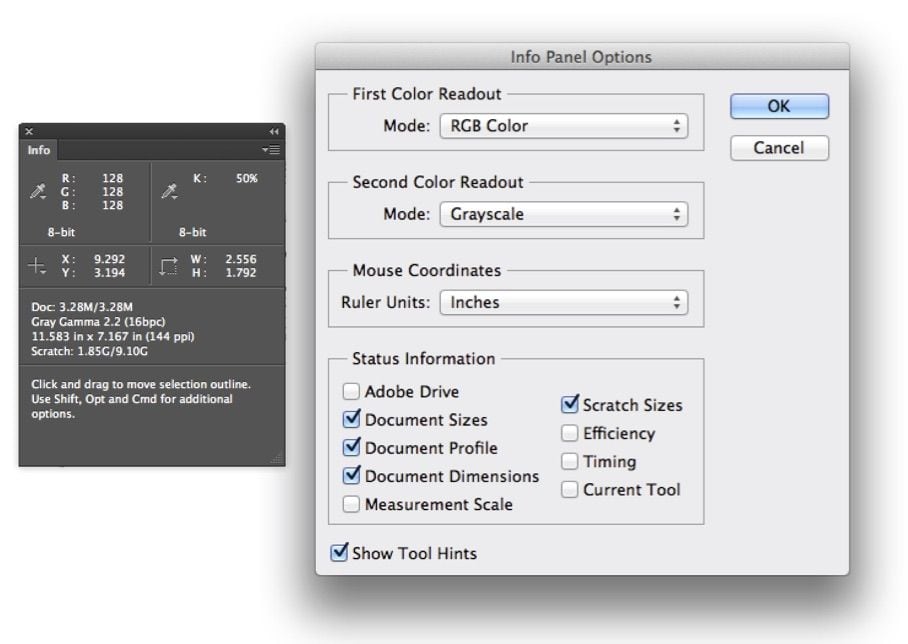Toggle the Scratch Sizes checkbox

tap(570, 405)
